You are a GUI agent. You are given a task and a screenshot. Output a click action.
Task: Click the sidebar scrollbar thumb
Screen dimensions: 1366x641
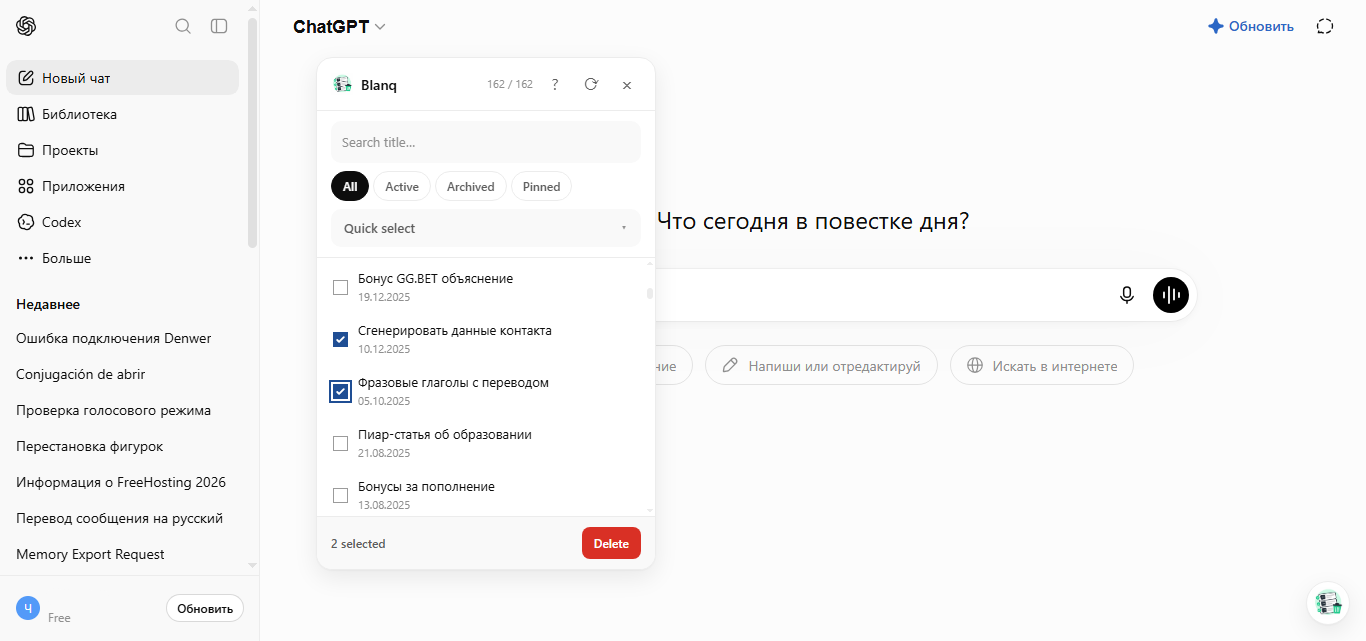coord(253,132)
